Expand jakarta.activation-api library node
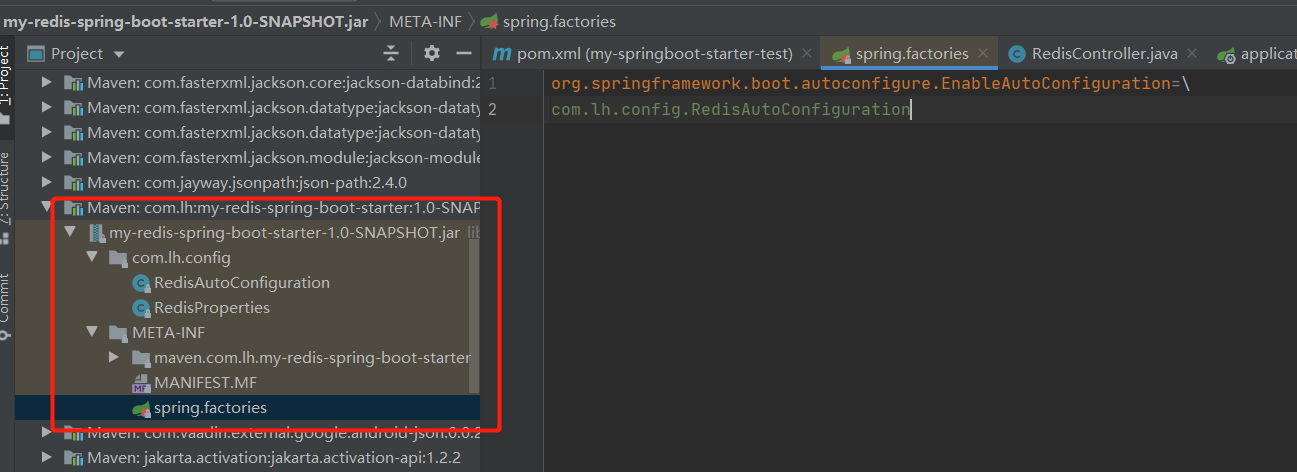Viewport: 1297px width, 472px height. point(46,457)
